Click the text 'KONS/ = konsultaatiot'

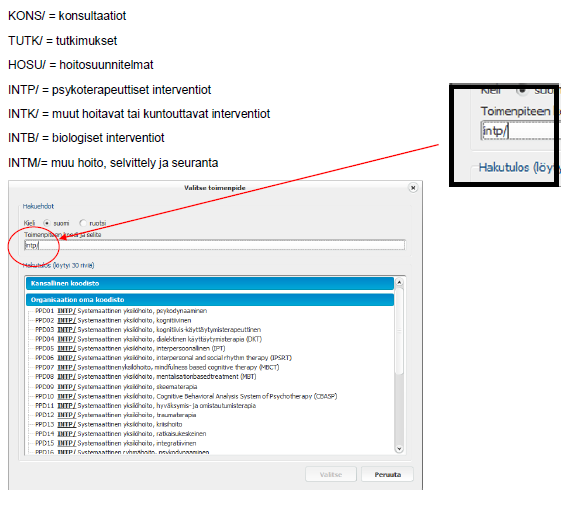pos(67,16)
